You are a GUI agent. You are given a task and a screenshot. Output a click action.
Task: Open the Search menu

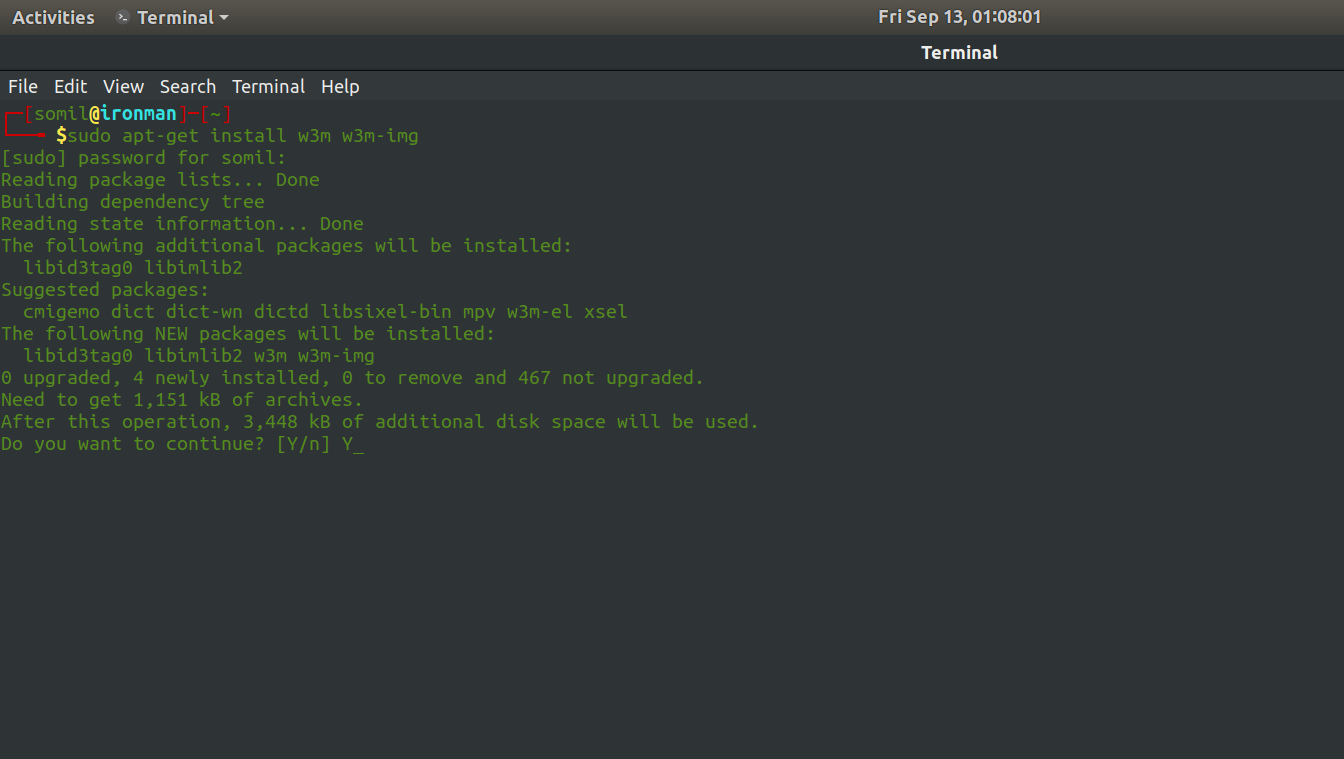click(x=187, y=87)
